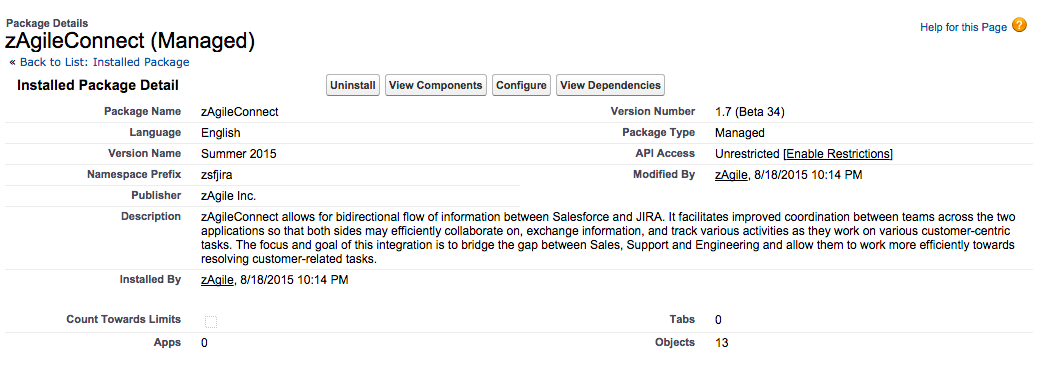Open View Dependencies
Viewport: 1038px width, 367px height.
610,85
